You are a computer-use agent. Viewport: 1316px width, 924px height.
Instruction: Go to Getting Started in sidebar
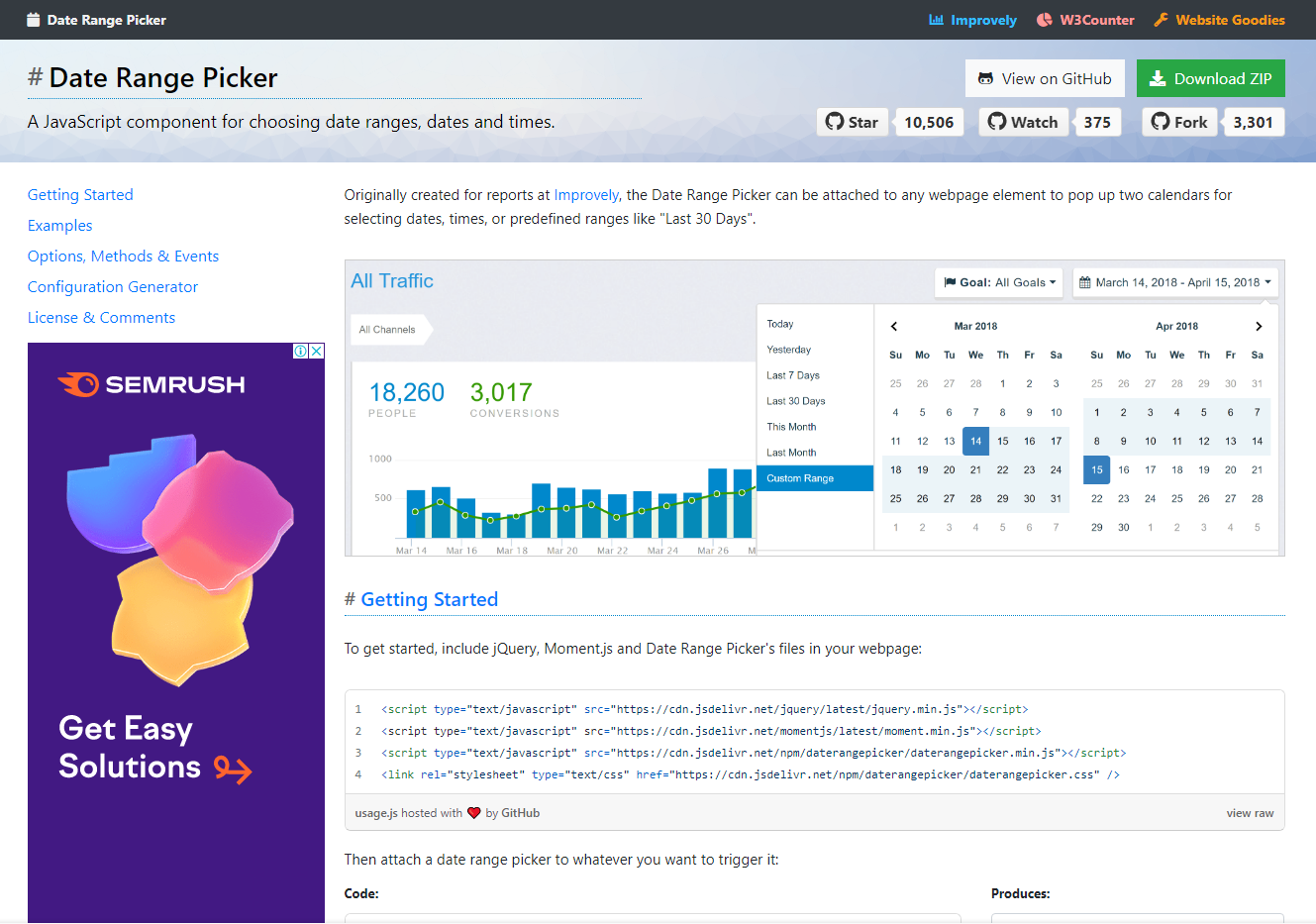click(x=80, y=195)
